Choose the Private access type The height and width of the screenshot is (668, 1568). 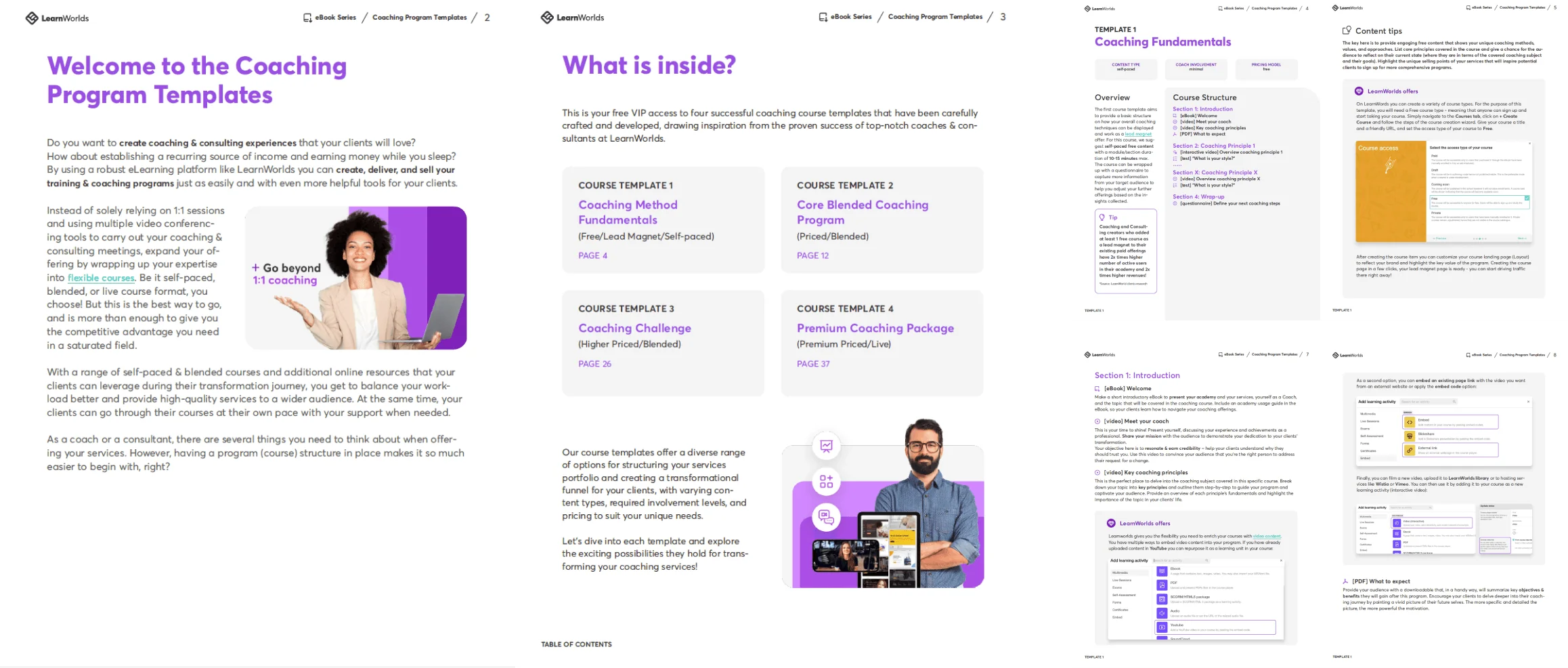(x=1436, y=213)
